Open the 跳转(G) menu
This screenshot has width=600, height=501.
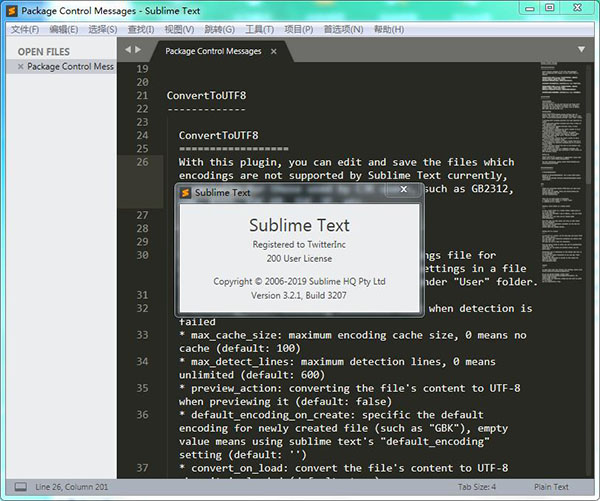click(219, 29)
